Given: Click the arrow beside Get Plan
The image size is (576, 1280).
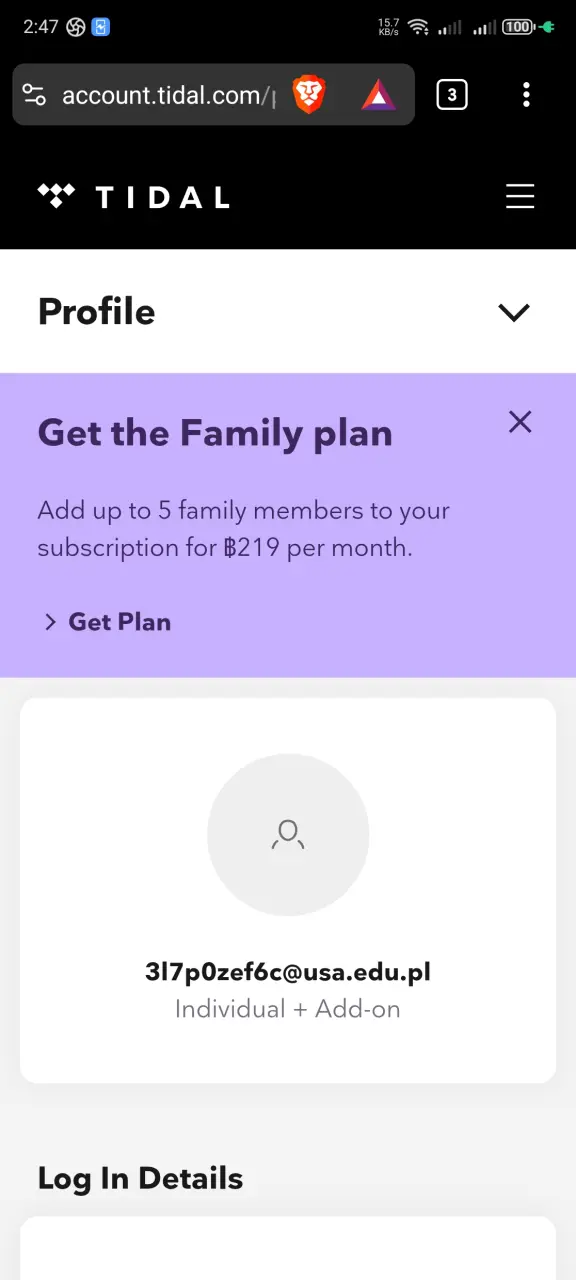Looking at the screenshot, I should pos(50,622).
